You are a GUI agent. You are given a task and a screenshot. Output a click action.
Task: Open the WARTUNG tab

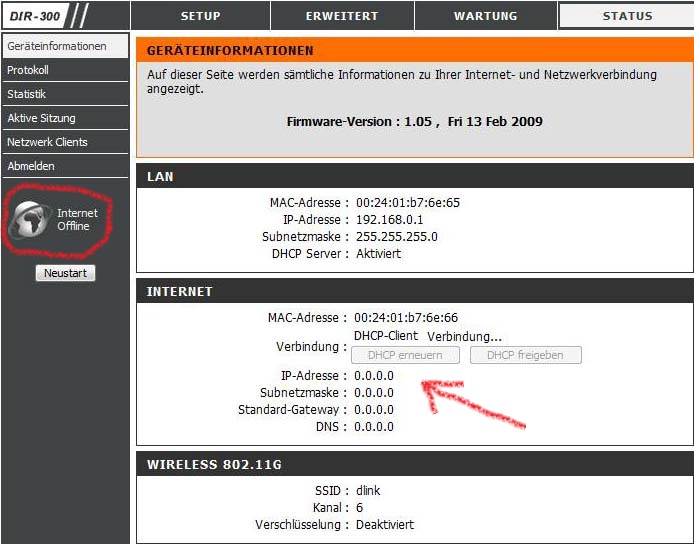coord(486,16)
